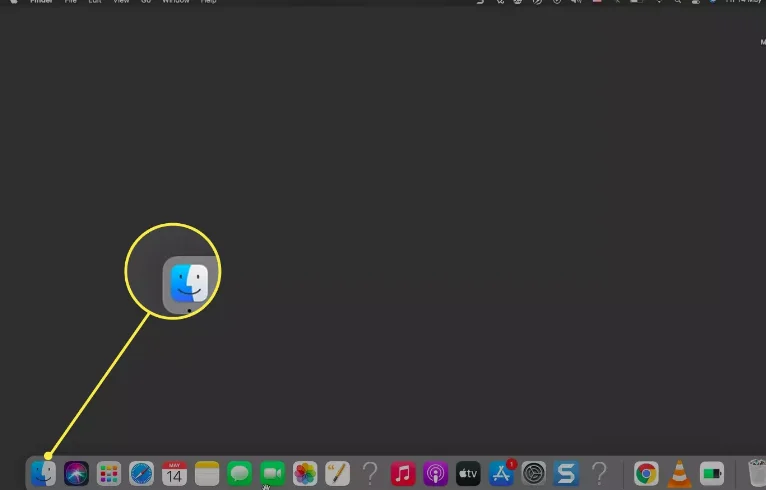Open System Preferences gear icon
766x490 pixels.
533,473
